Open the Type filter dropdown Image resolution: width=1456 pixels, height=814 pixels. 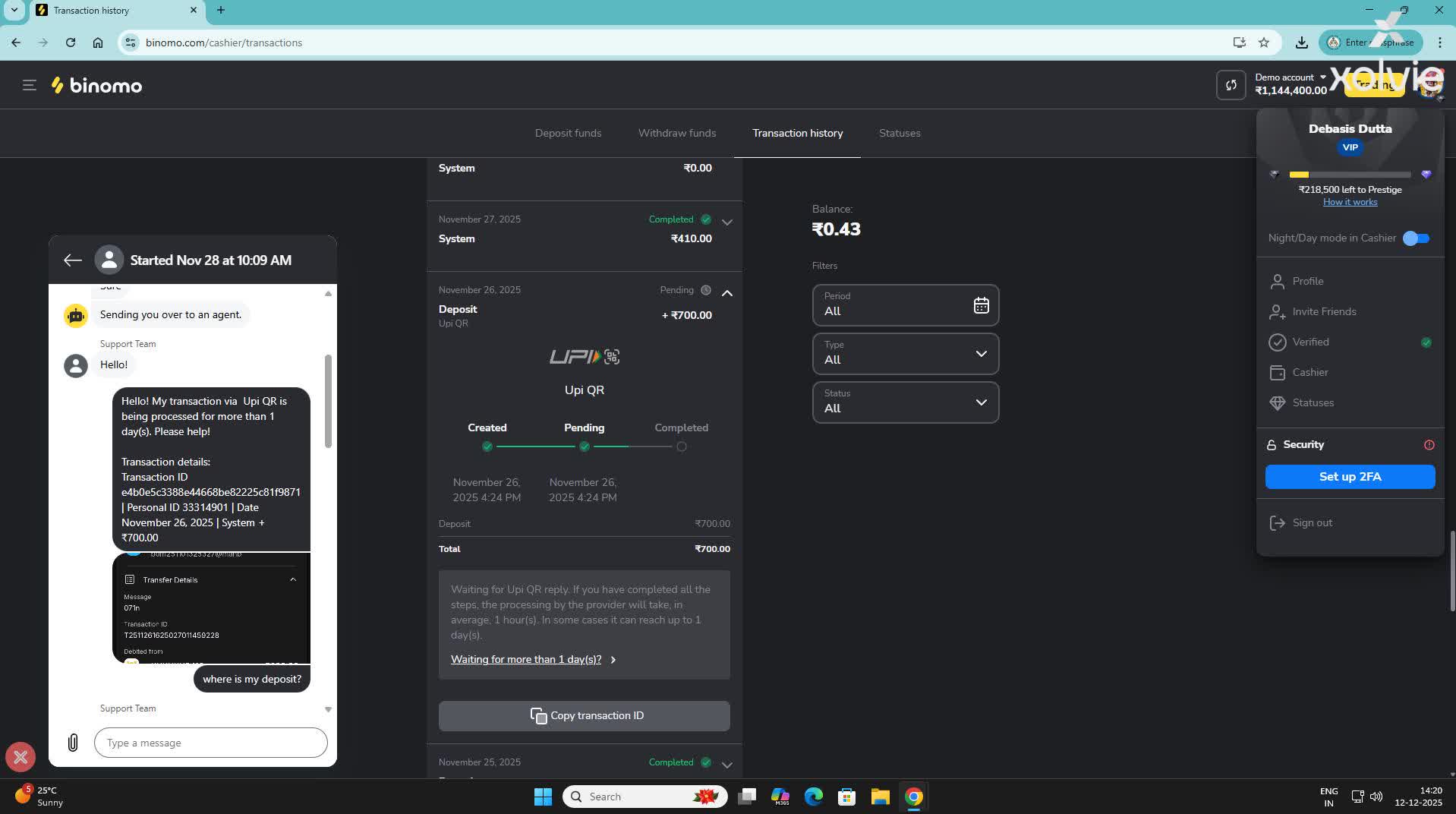pyautogui.click(x=980, y=354)
